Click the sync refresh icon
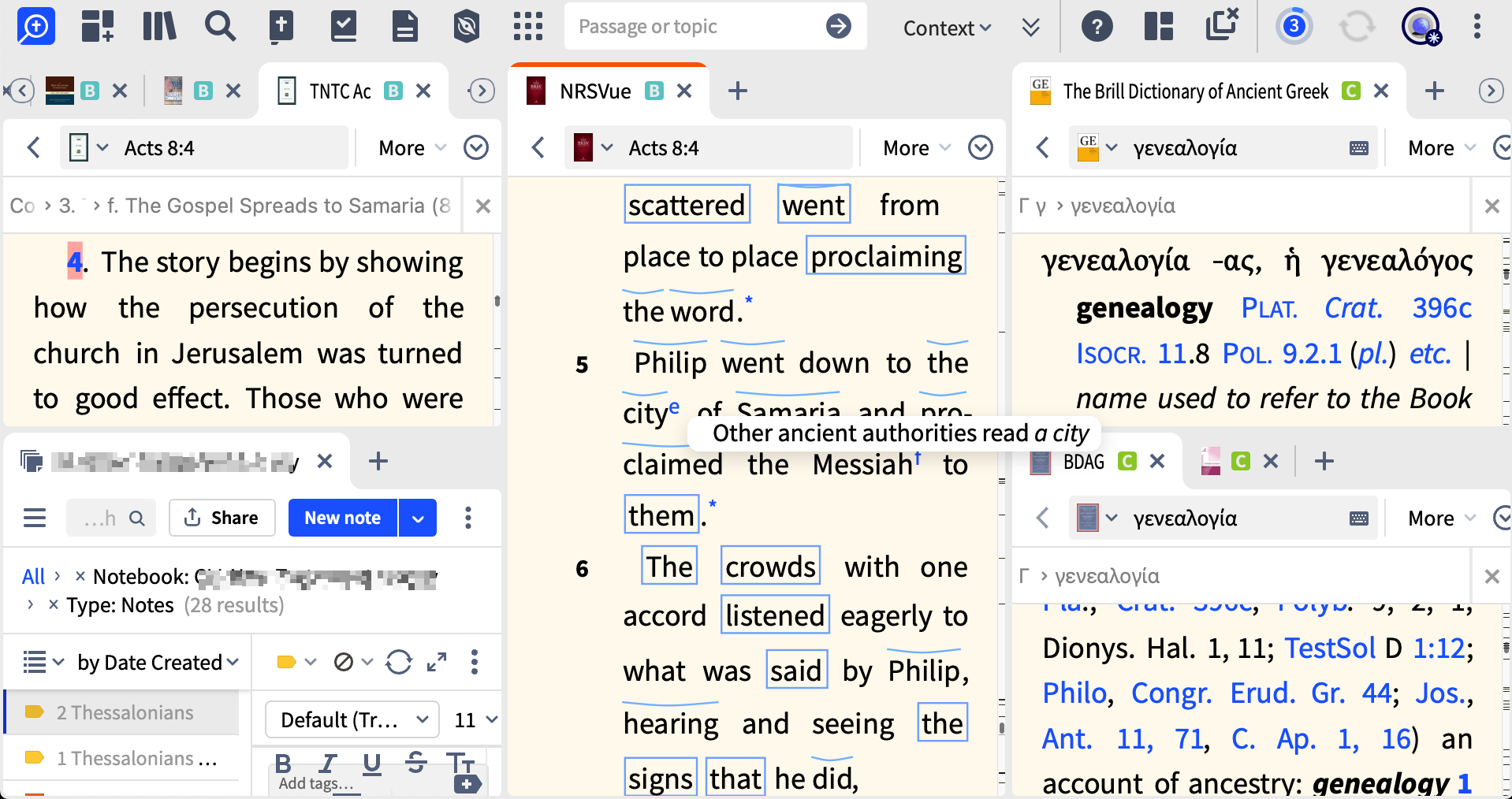 (x=1356, y=26)
